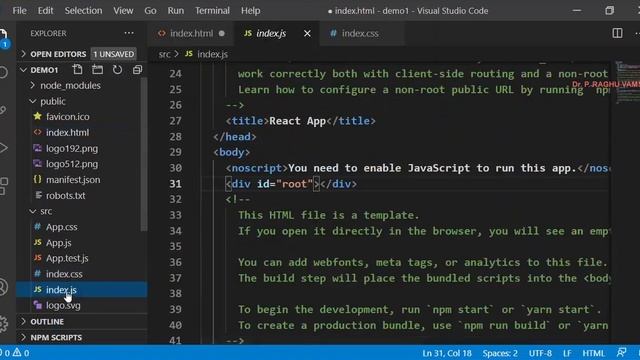Open the Accounts icon in activity bar

[3, 287]
